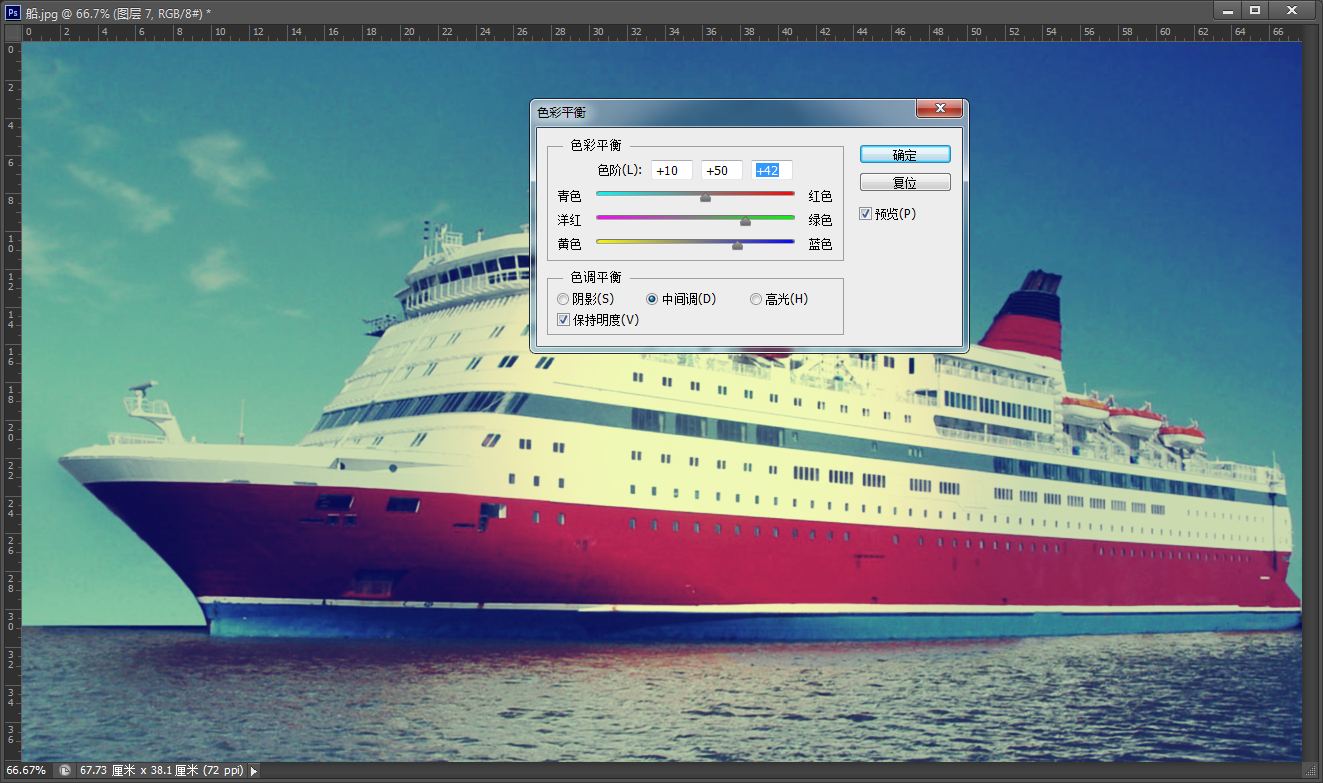1323x783 pixels.
Task: Click the highlighted +42 value box
Action: [771, 170]
